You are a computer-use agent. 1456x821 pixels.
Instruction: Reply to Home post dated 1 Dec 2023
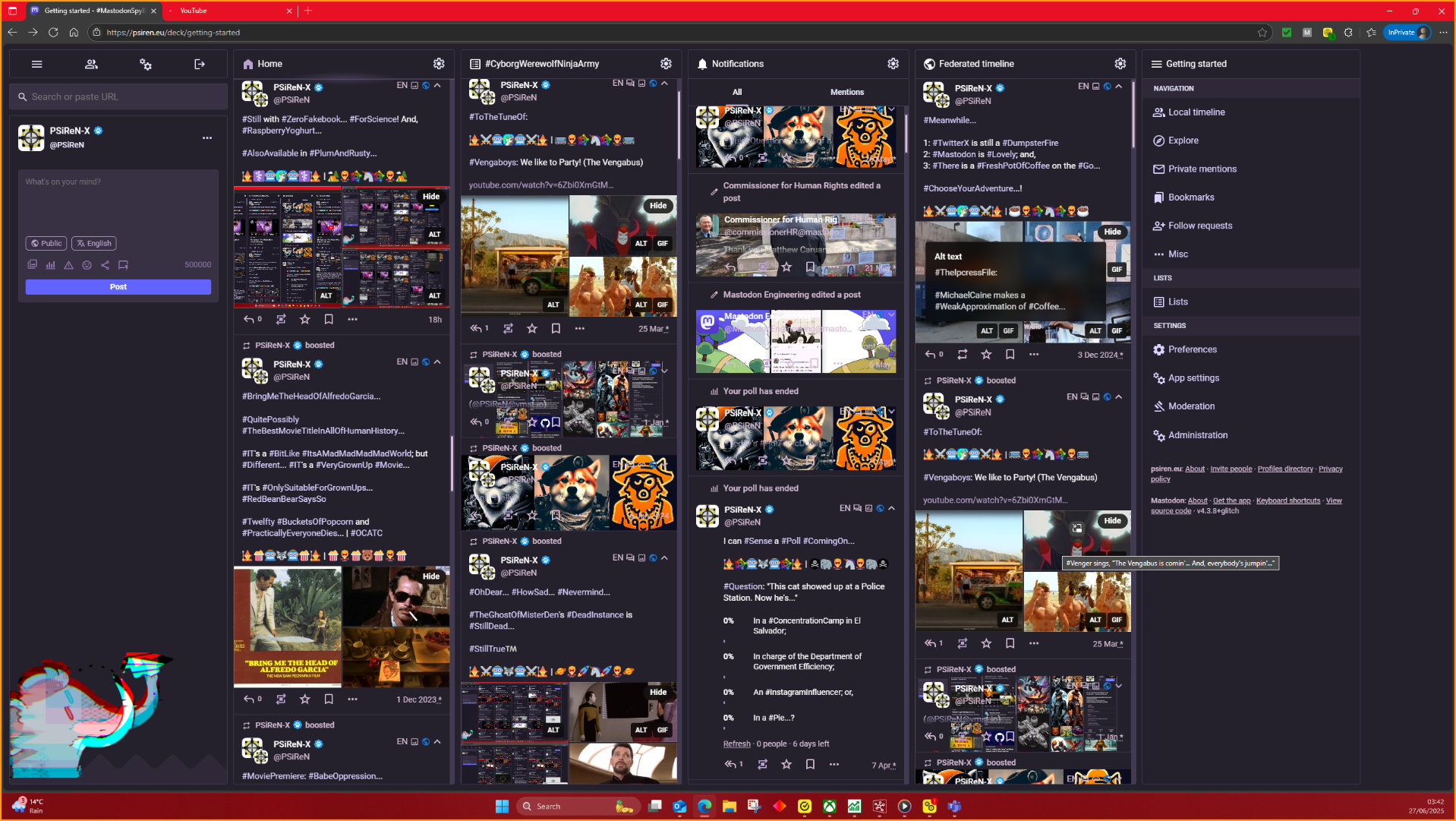coord(249,699)
